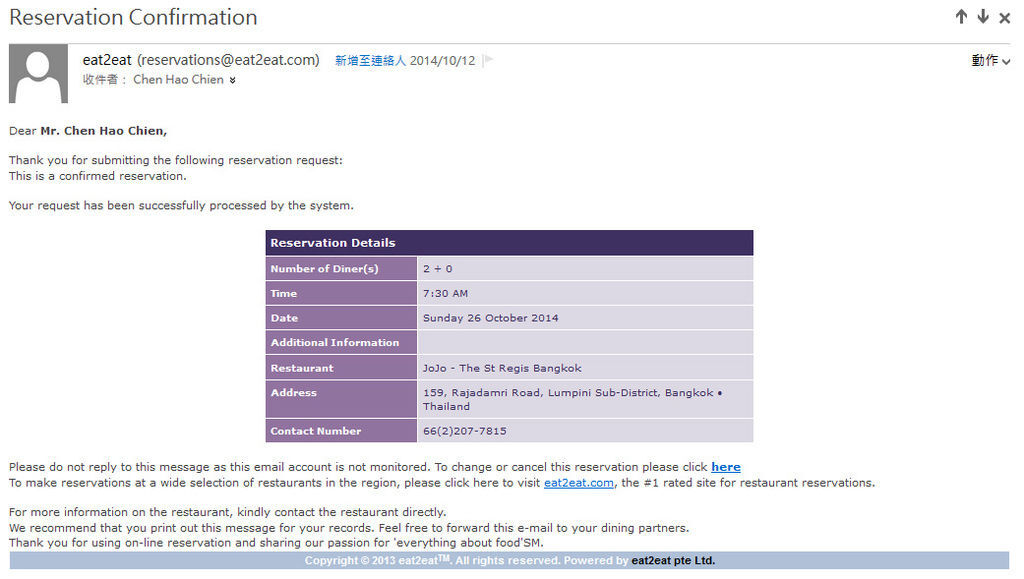Click the diners value 2 + 0
The height and width of the screenshot is (579, 1024).
coord(438,268)
